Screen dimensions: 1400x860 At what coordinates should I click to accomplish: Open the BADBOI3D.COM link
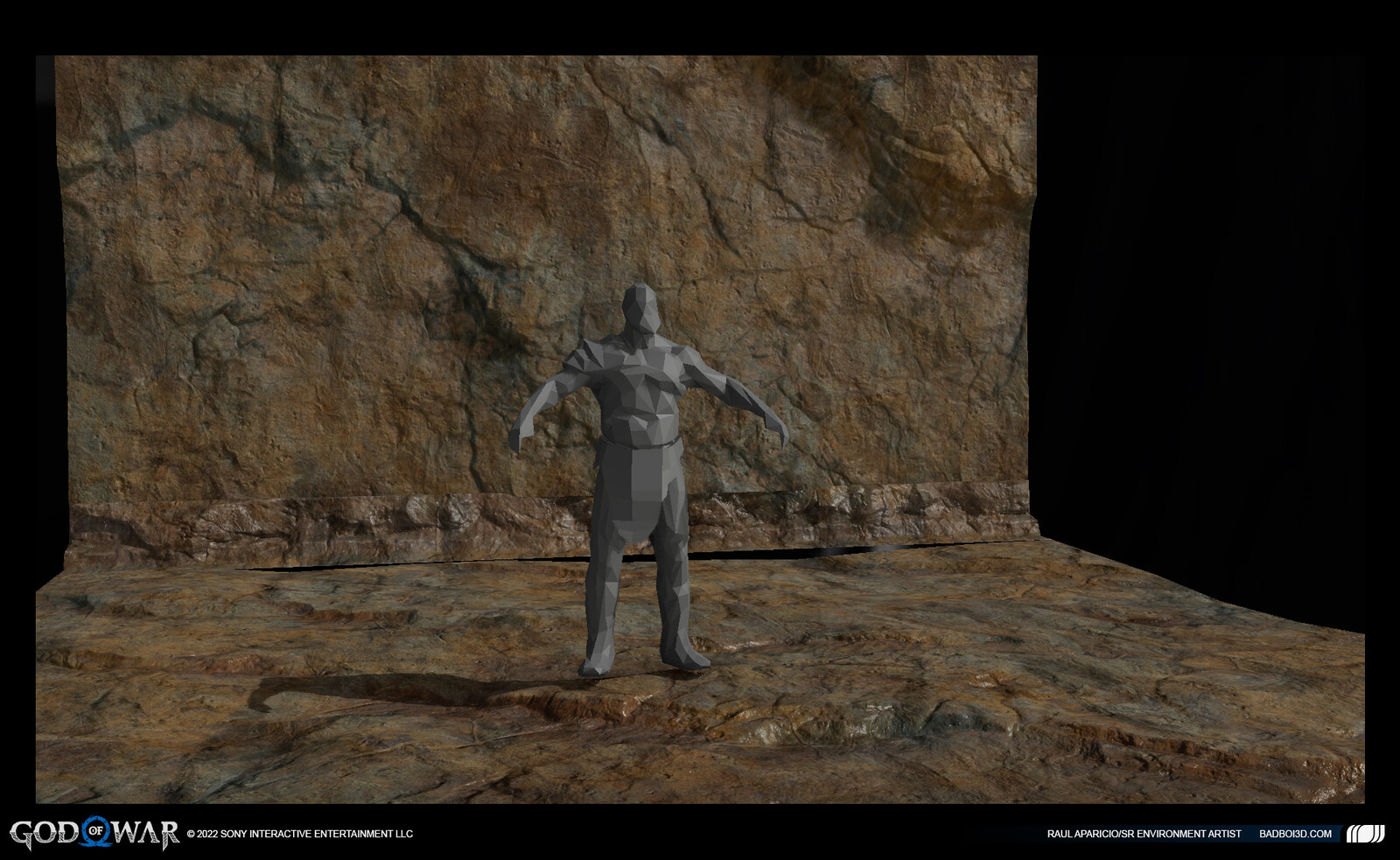(x=1296, y=835)
